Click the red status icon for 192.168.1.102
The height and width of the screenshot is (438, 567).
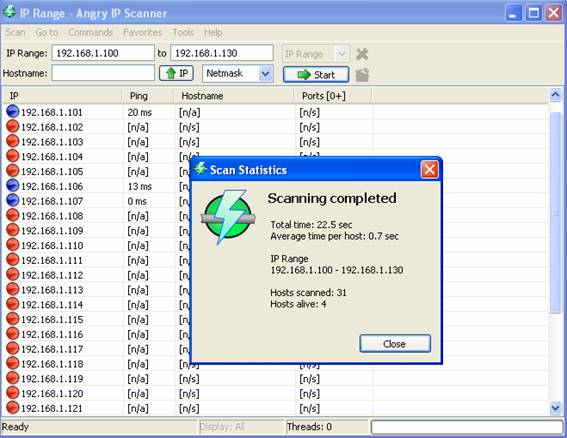pyautogui.click(x=13, y=126)
